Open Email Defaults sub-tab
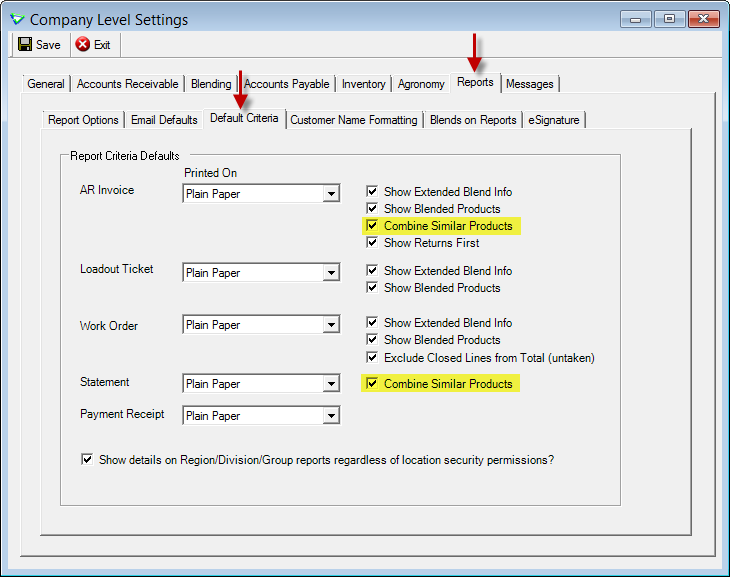The height and width of the screenshot is (577, 730). (164, 120)
